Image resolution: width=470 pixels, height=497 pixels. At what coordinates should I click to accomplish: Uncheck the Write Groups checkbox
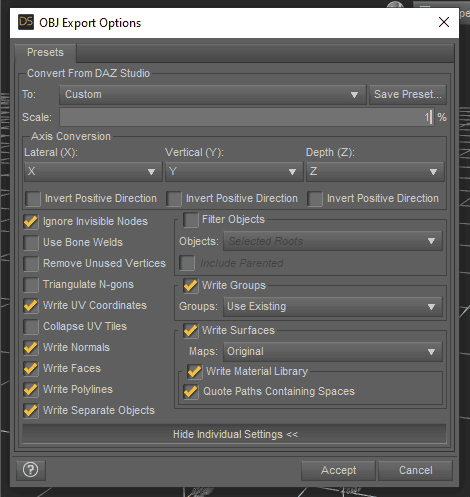point(191,286)
